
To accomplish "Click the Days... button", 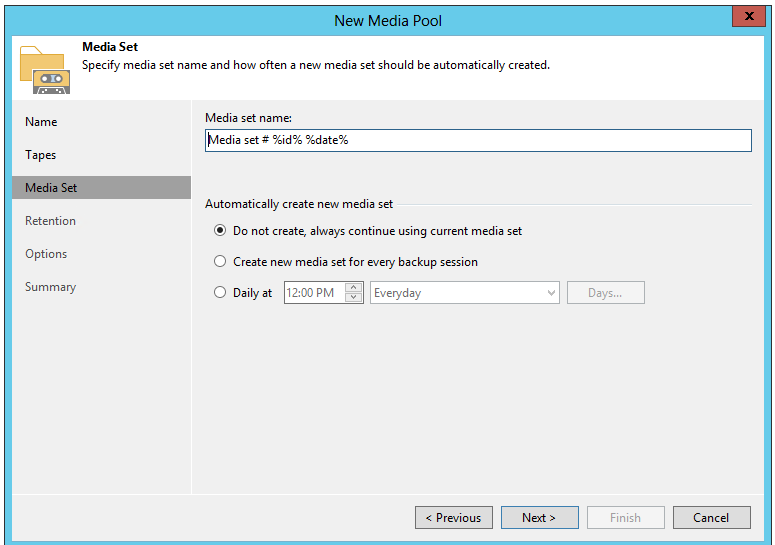I will (605, 293).
